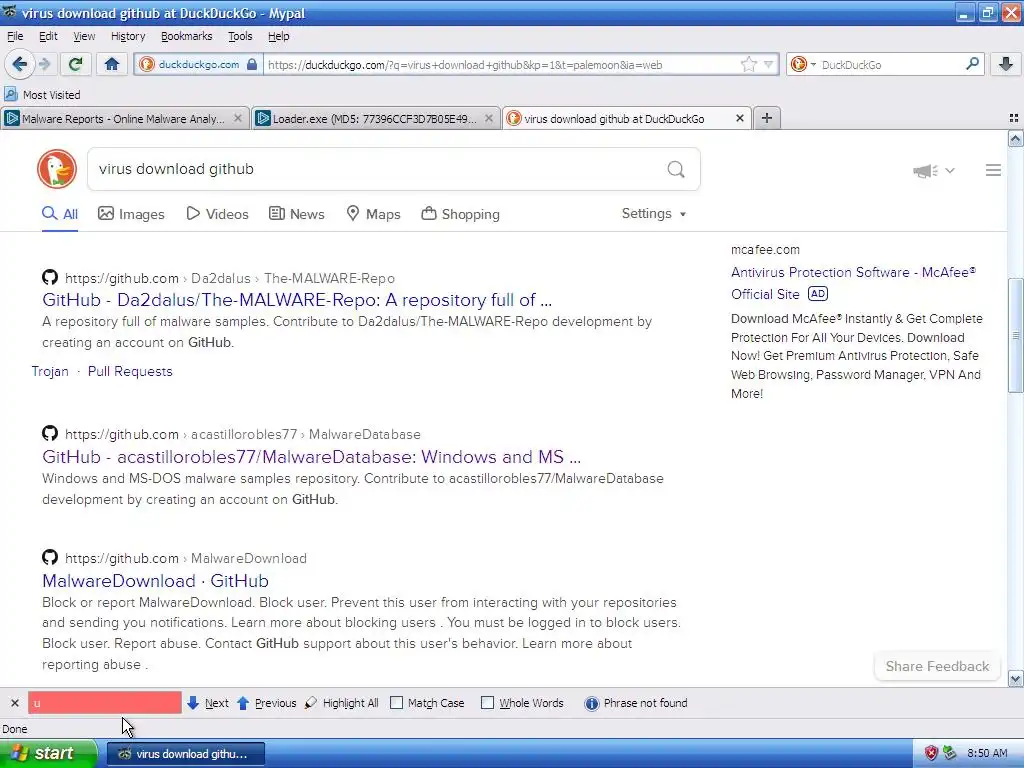This screenshot has height=768, width=1024.
Task: Switch to Shopping results
Action: pyautogui.click(x=460, y=214)
